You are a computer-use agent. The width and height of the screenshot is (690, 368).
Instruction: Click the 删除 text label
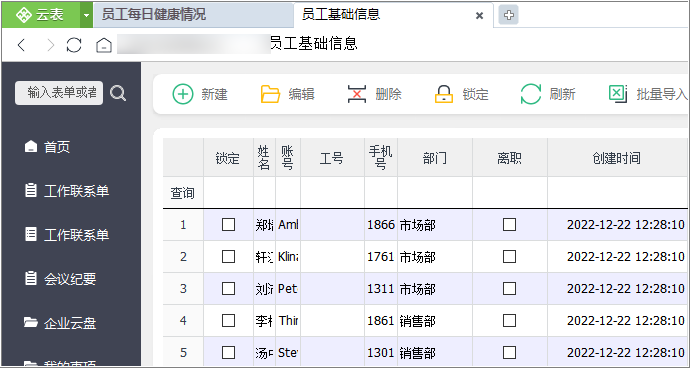[389, 94]
